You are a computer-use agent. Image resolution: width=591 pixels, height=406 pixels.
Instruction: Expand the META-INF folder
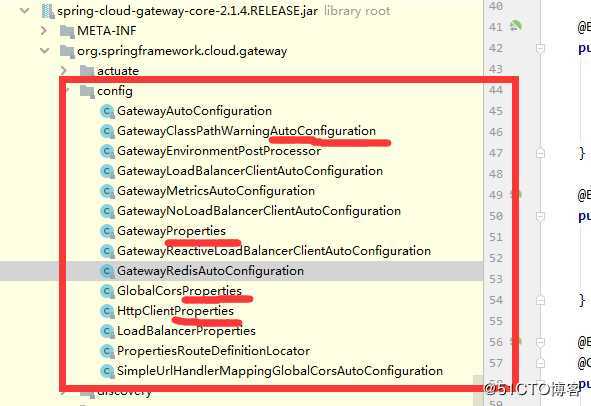click(x=44, y=31)
